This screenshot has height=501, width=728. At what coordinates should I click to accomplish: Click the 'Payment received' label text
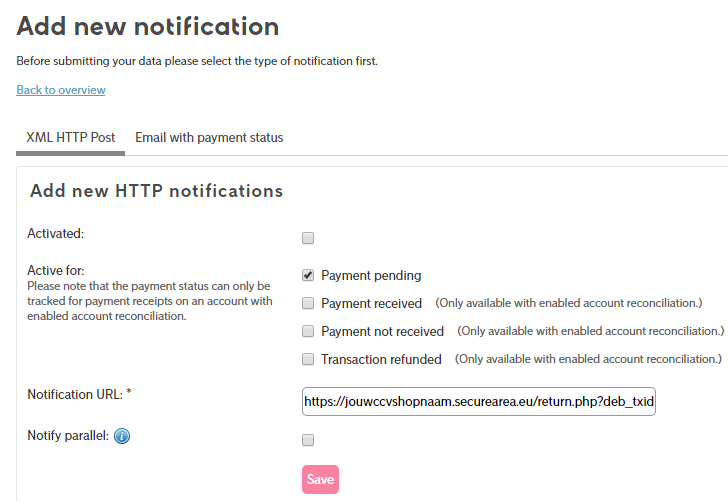pyautogui.click(x=371, y=303)
